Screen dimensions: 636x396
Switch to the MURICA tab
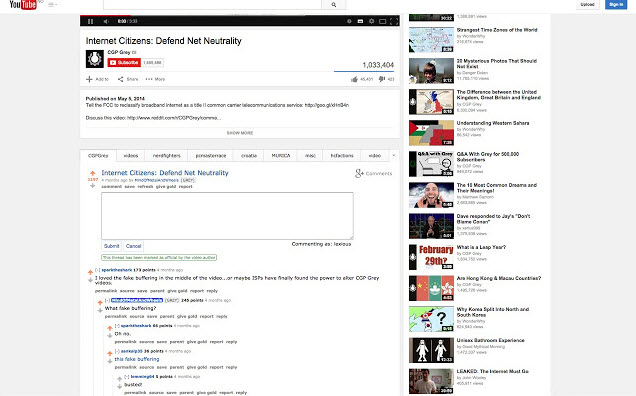click(281, 156)
